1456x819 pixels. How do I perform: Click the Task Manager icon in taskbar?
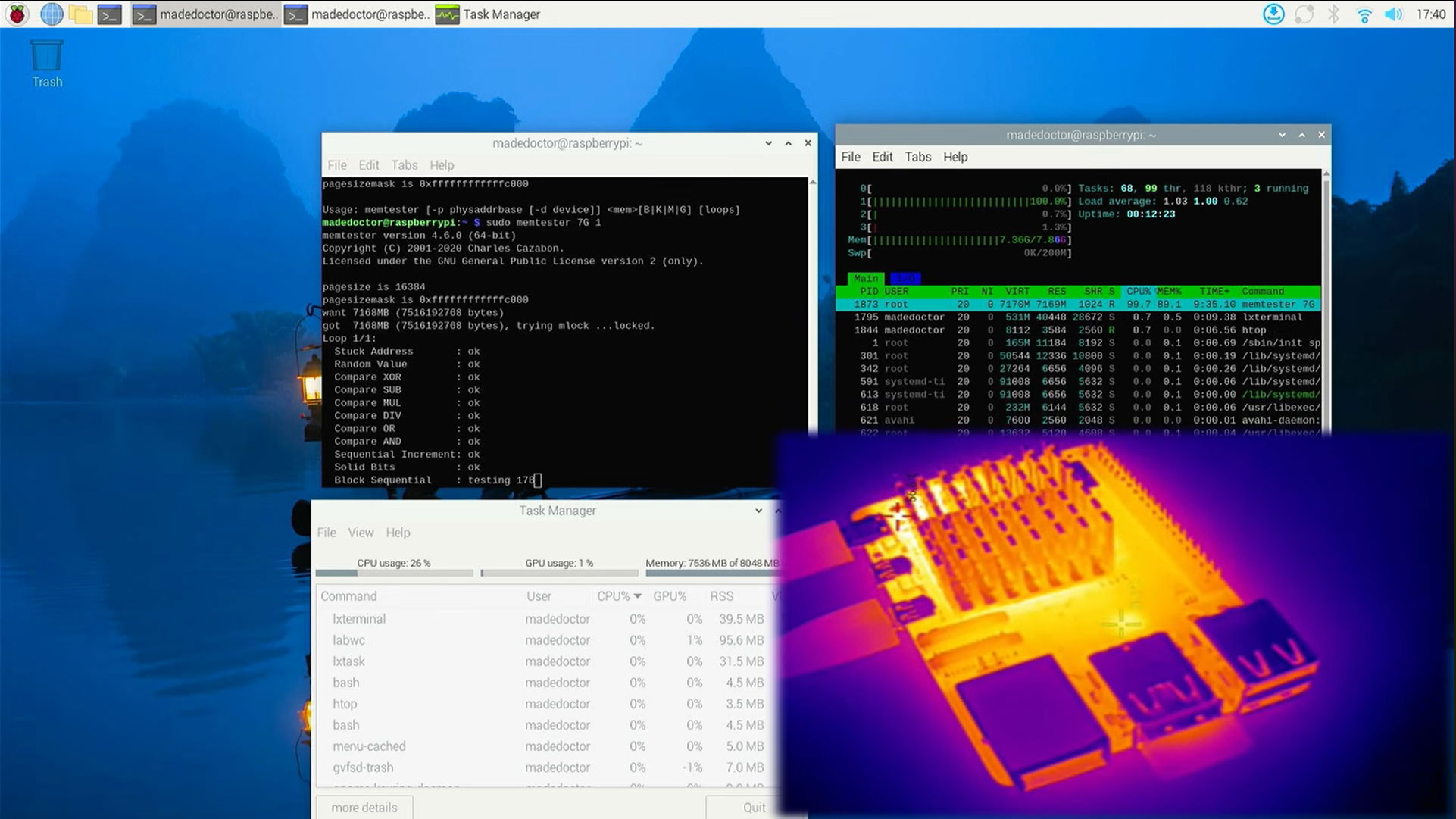pyautogui.click(x=447, y=14)
